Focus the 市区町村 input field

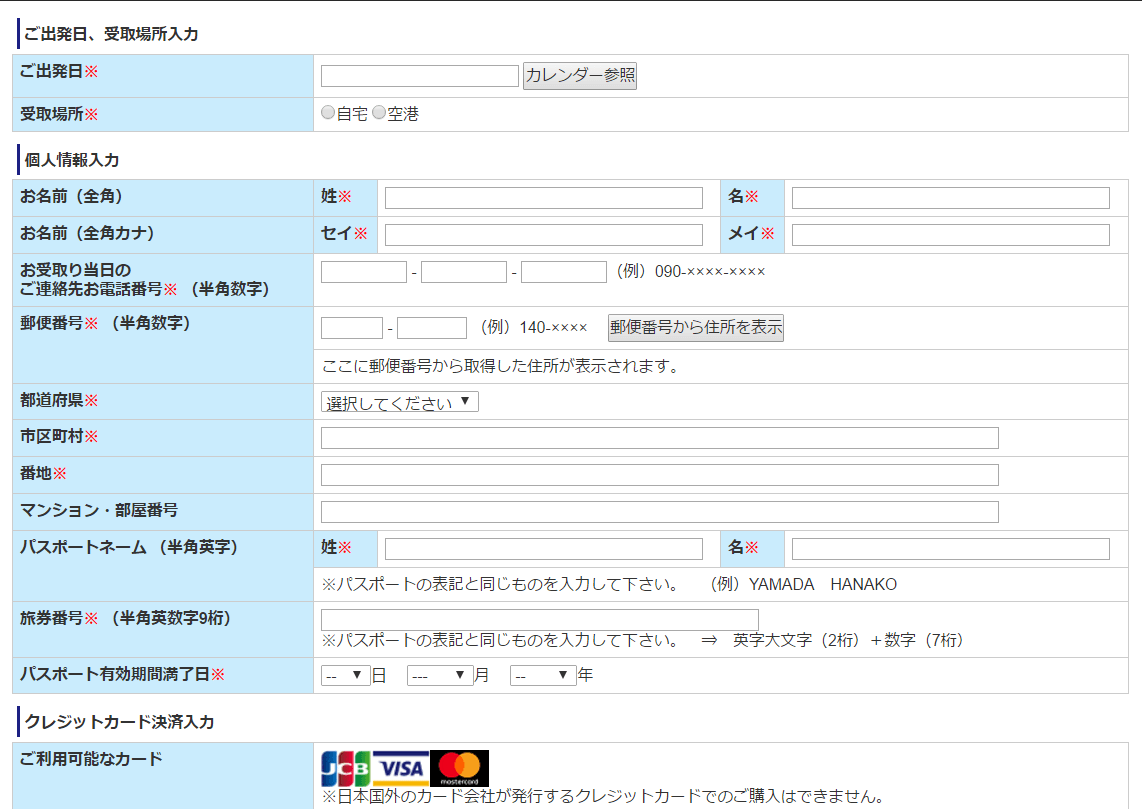pos(659,438)
